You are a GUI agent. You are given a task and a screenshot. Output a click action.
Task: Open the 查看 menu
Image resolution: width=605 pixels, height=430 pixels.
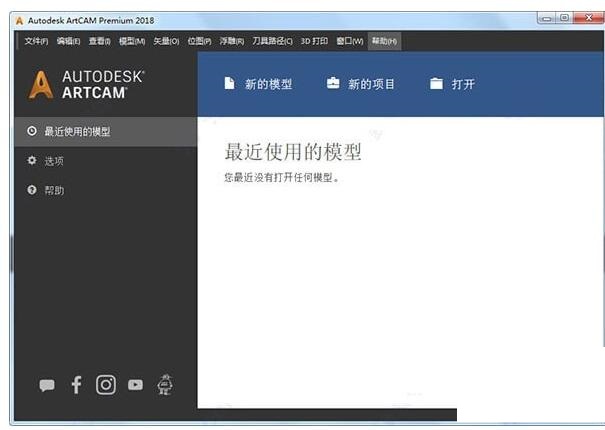tap(100, 41)
